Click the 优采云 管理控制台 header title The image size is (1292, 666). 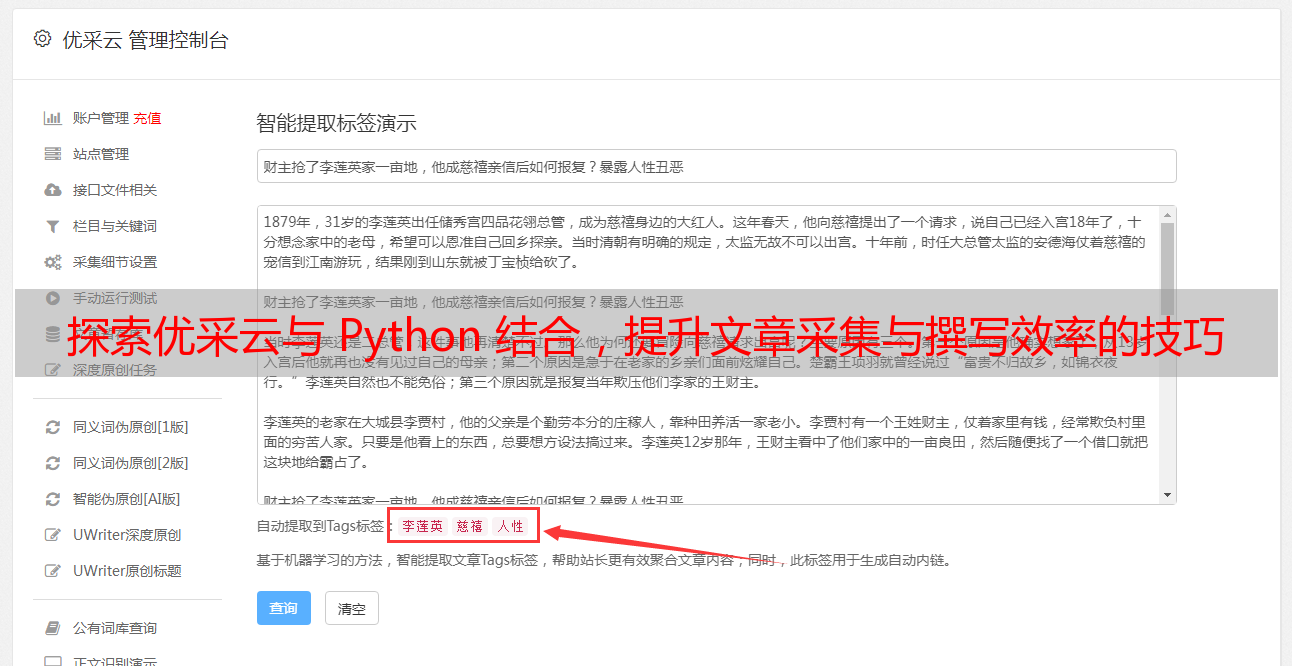pos(145,40)
